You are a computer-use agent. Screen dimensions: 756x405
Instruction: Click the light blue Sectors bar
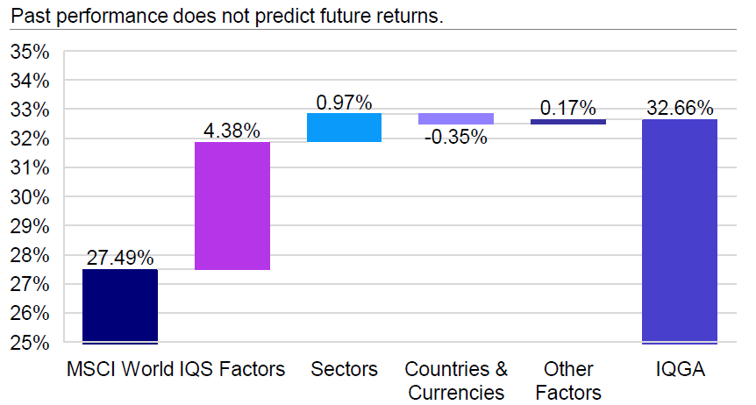coord(344,127)
